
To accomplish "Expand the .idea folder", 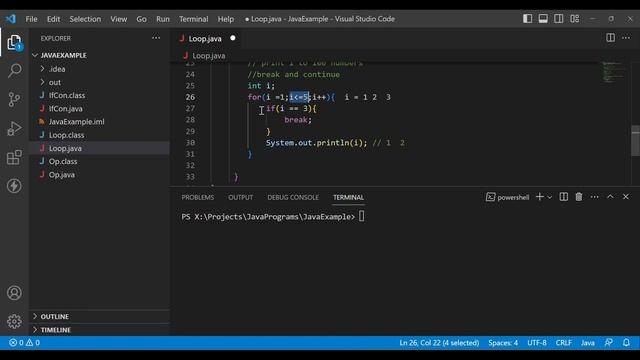I will [x=99, y=69].
